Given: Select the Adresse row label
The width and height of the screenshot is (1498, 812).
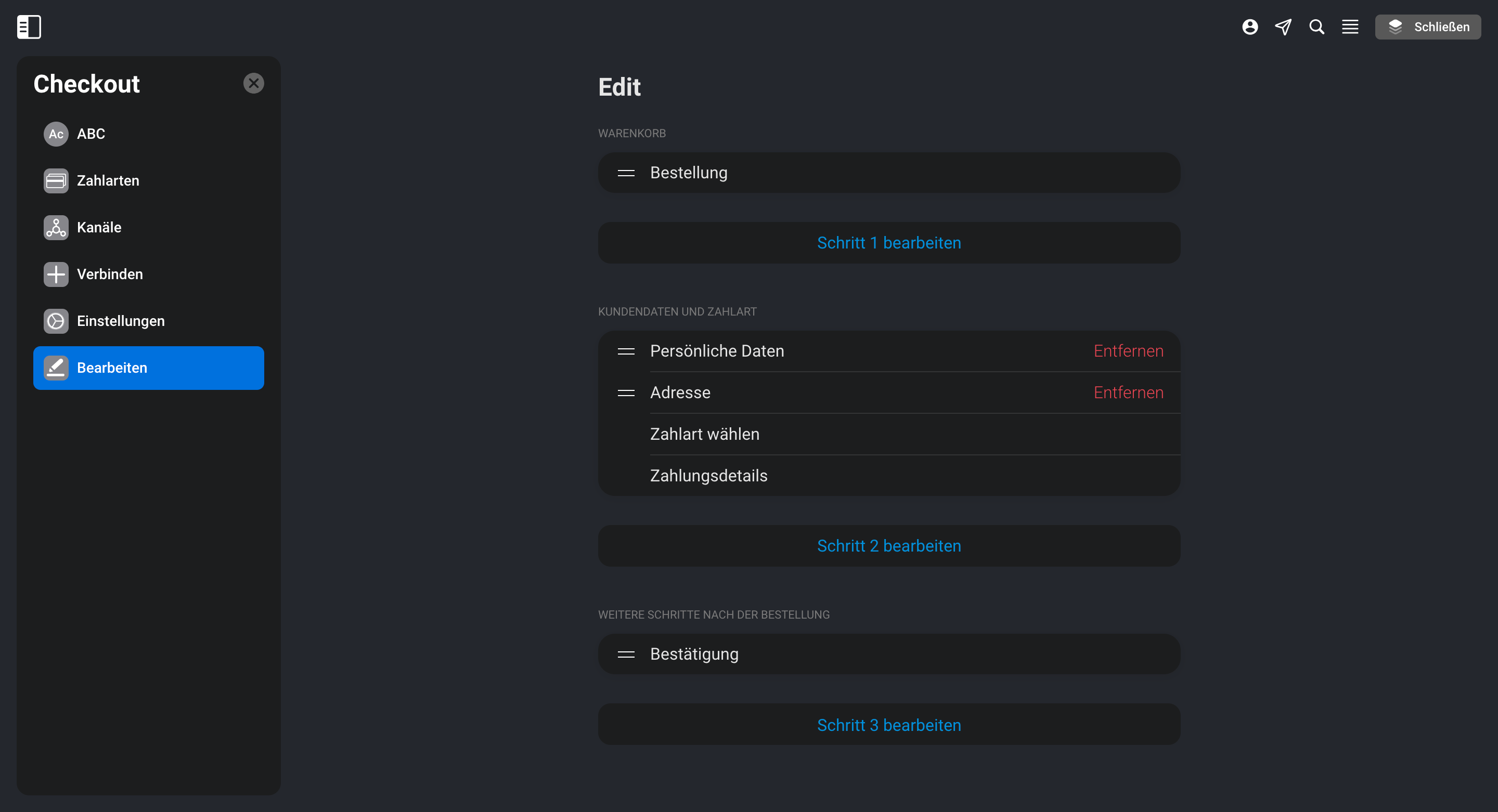Looking at the screenshot, I should pos(680,392).
